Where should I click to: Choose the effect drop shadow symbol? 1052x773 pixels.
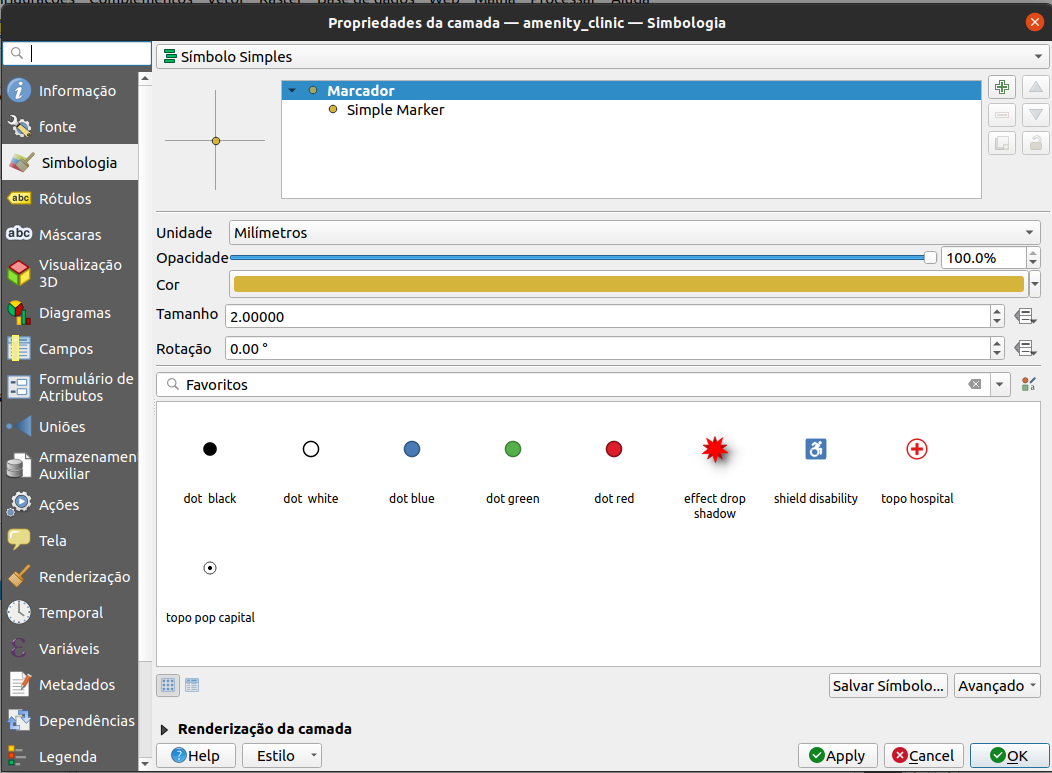point(715,476)
